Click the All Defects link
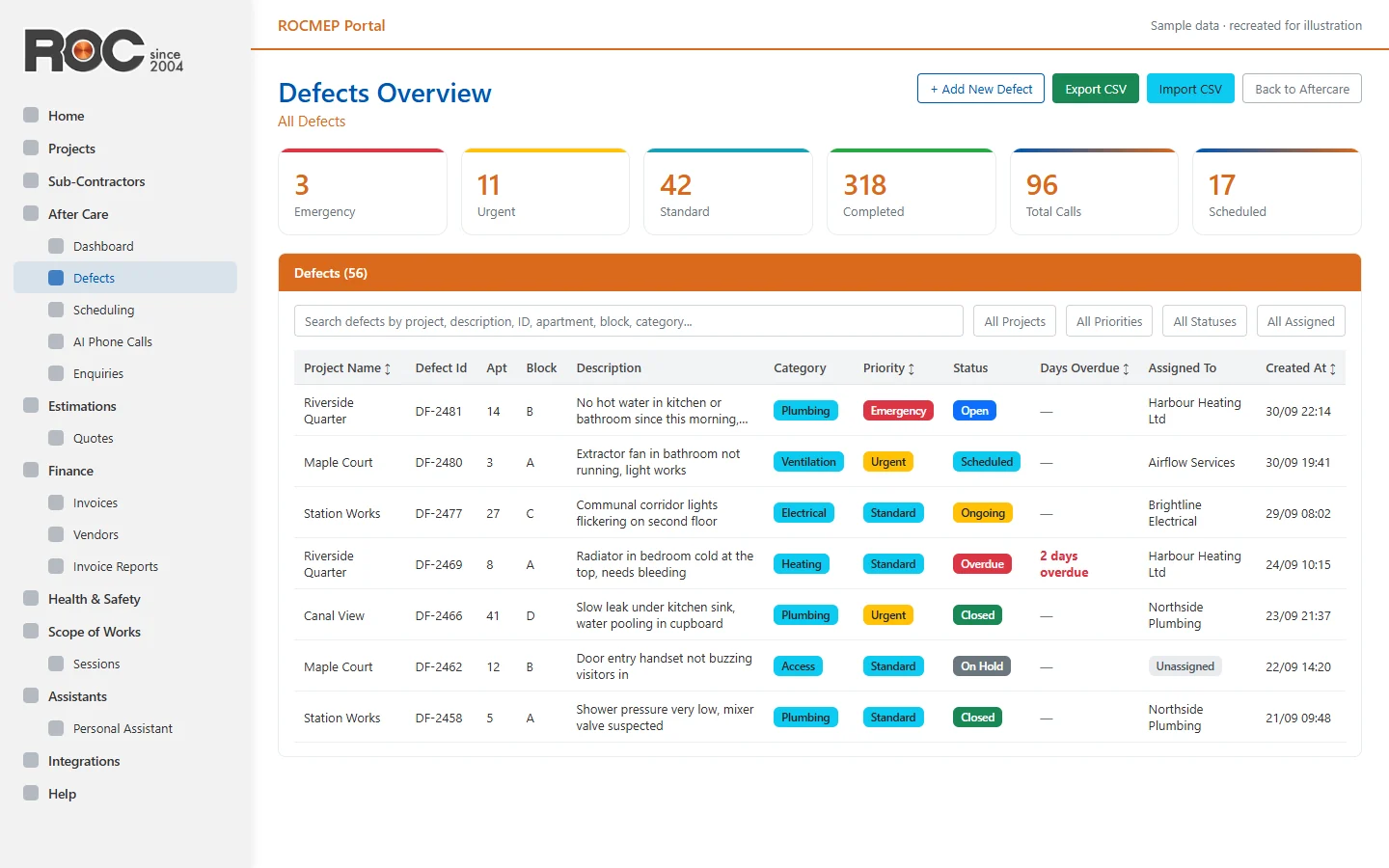The width and height of the screenshot is (1389, 868). [312, 122]
